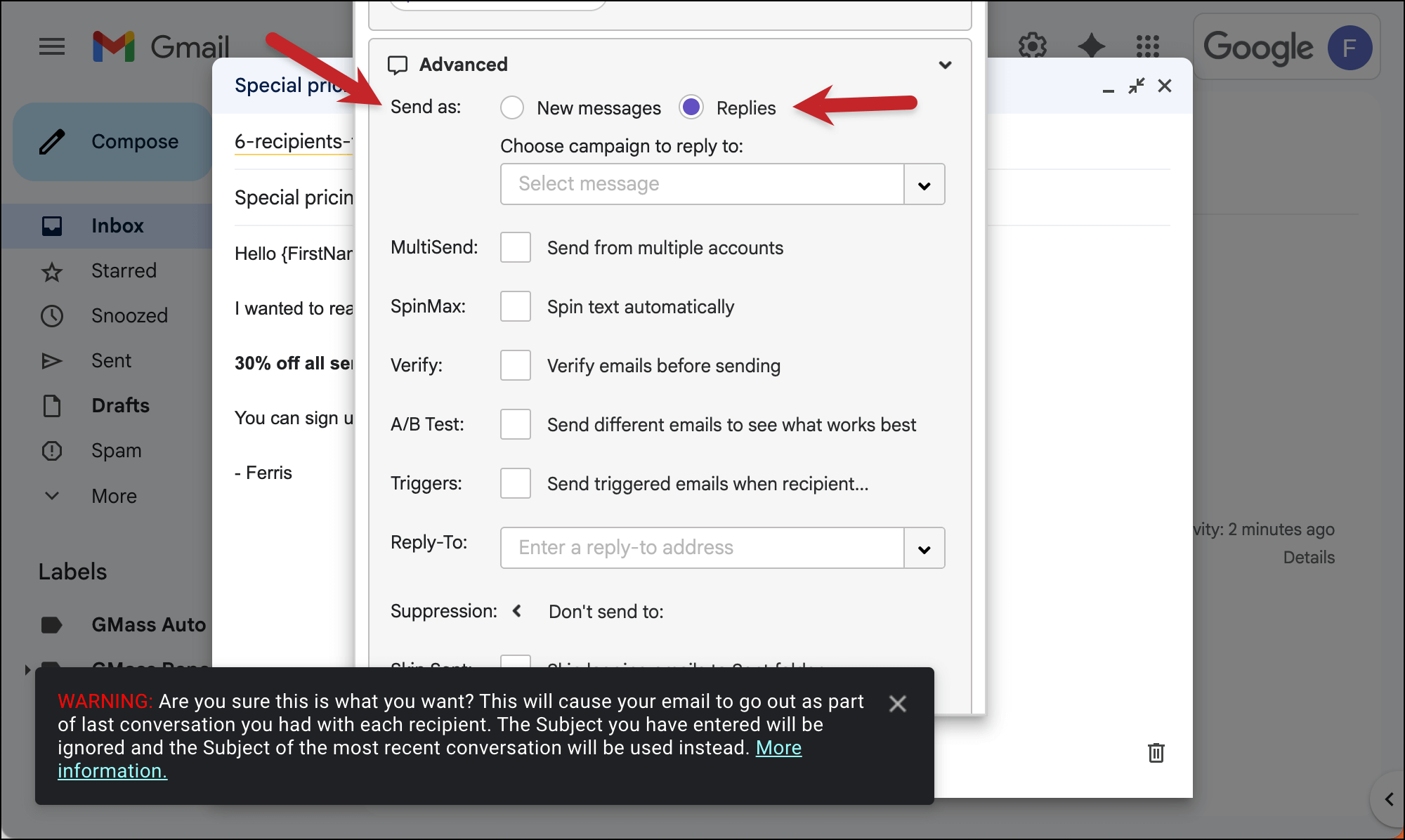Open the Select message campaign dropdown
1405x840 pixels.
(x=923, y=184)
